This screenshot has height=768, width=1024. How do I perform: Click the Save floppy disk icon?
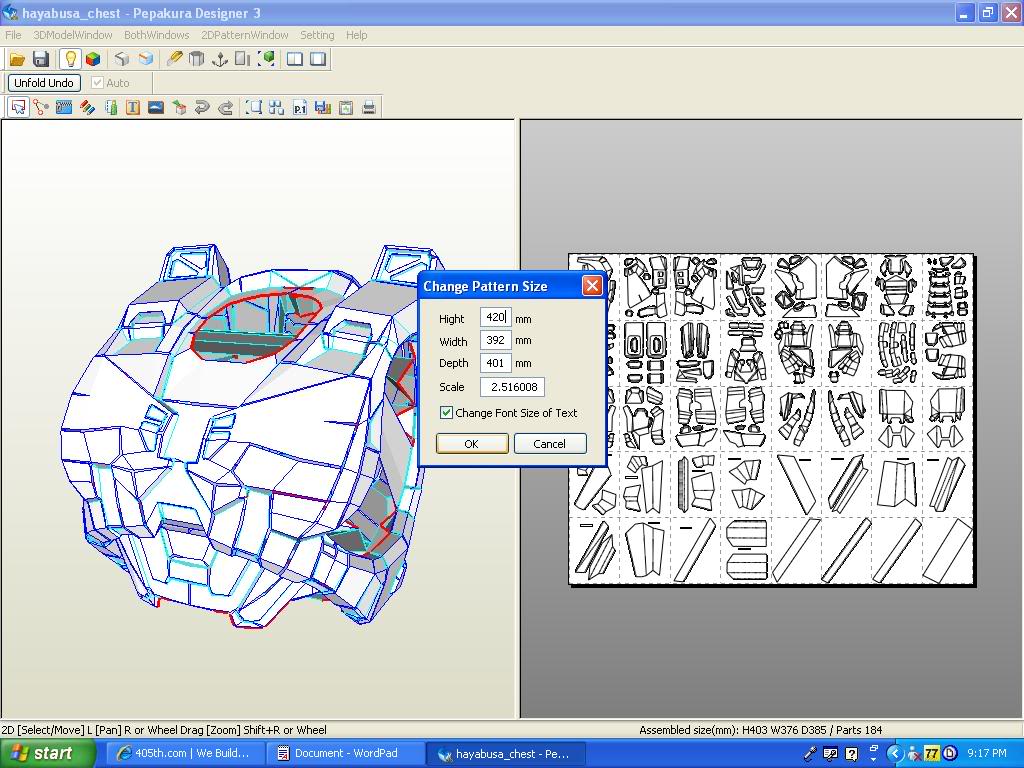tap(41, 59)
